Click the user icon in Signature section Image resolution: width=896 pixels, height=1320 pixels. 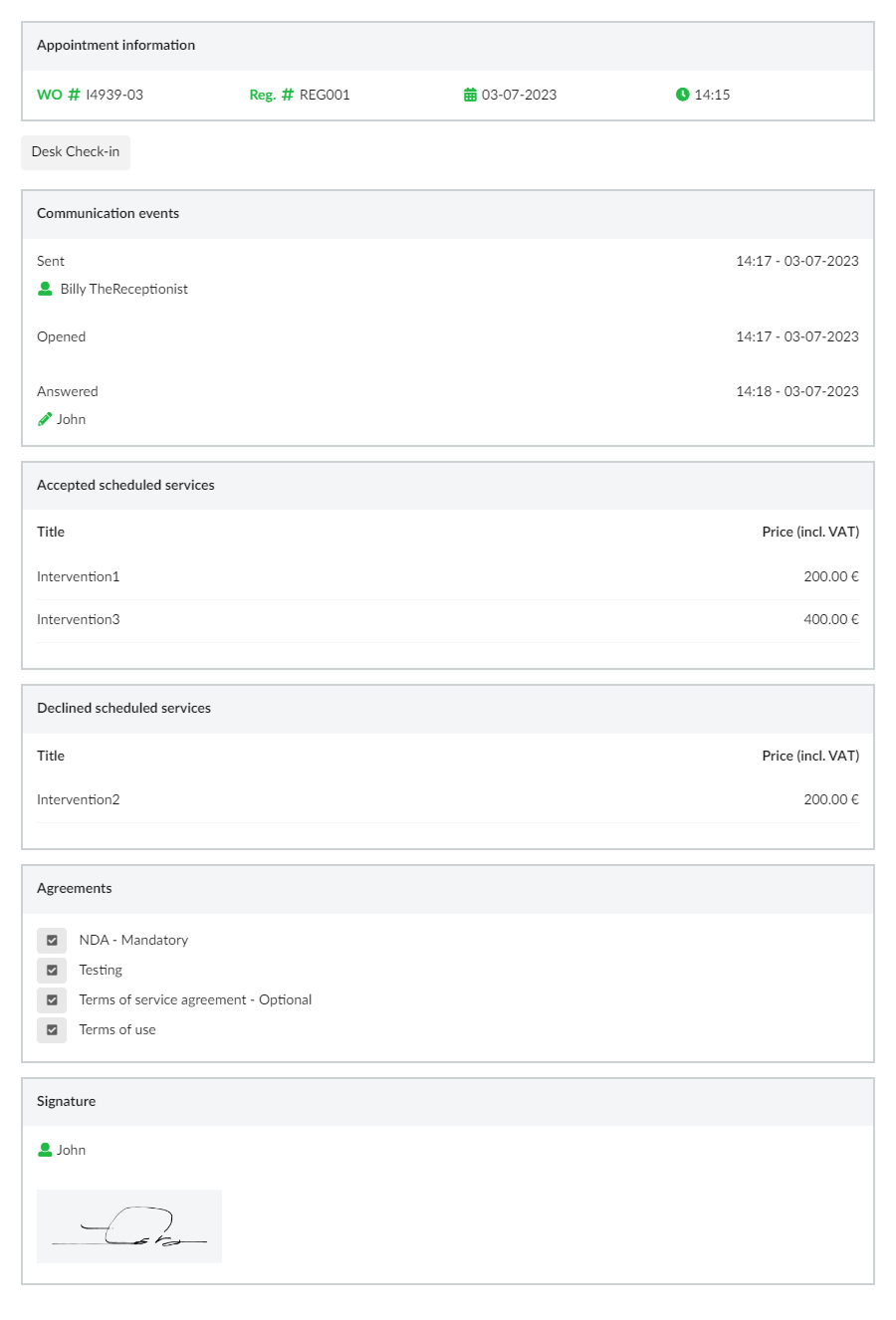45,1150
